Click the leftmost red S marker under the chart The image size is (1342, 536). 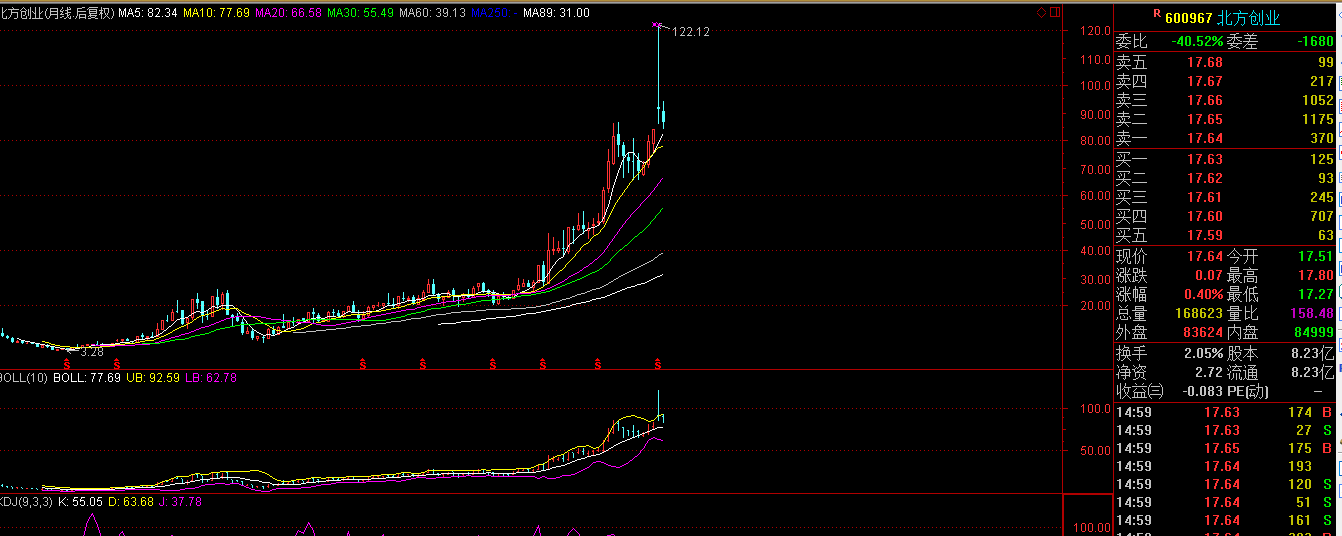click(67, 362)
